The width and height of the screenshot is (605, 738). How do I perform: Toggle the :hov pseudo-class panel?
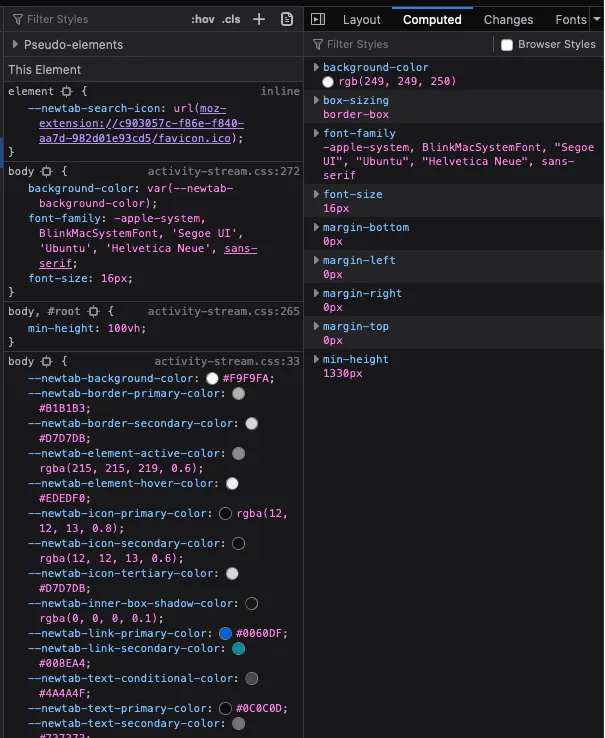pyautogui.click(x=203, y=19)
